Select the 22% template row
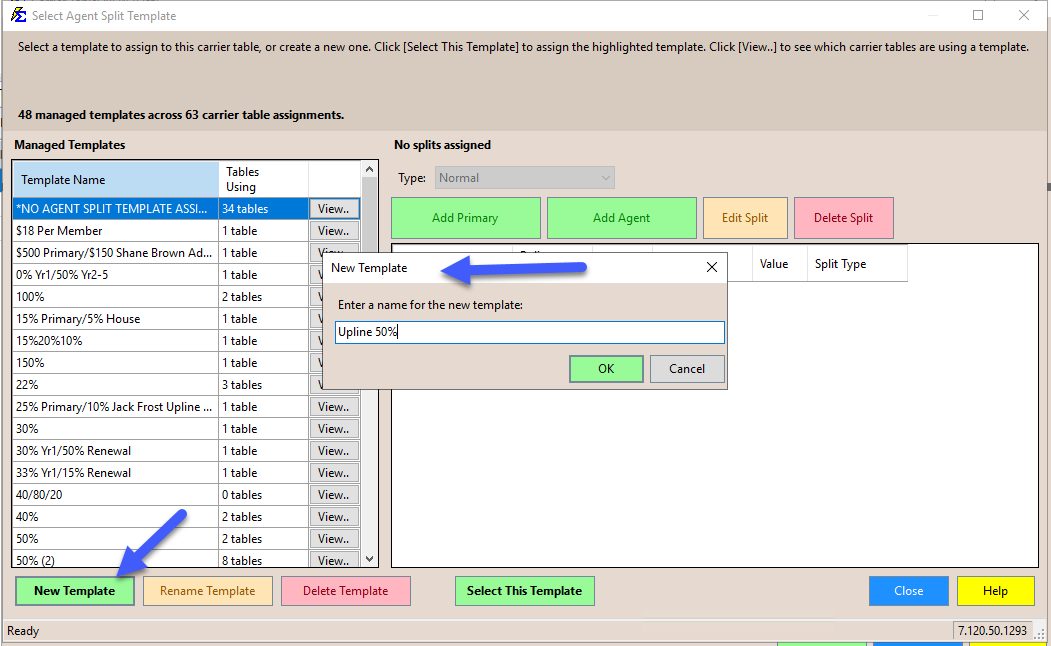1051x646 pixels. (116, 385)
